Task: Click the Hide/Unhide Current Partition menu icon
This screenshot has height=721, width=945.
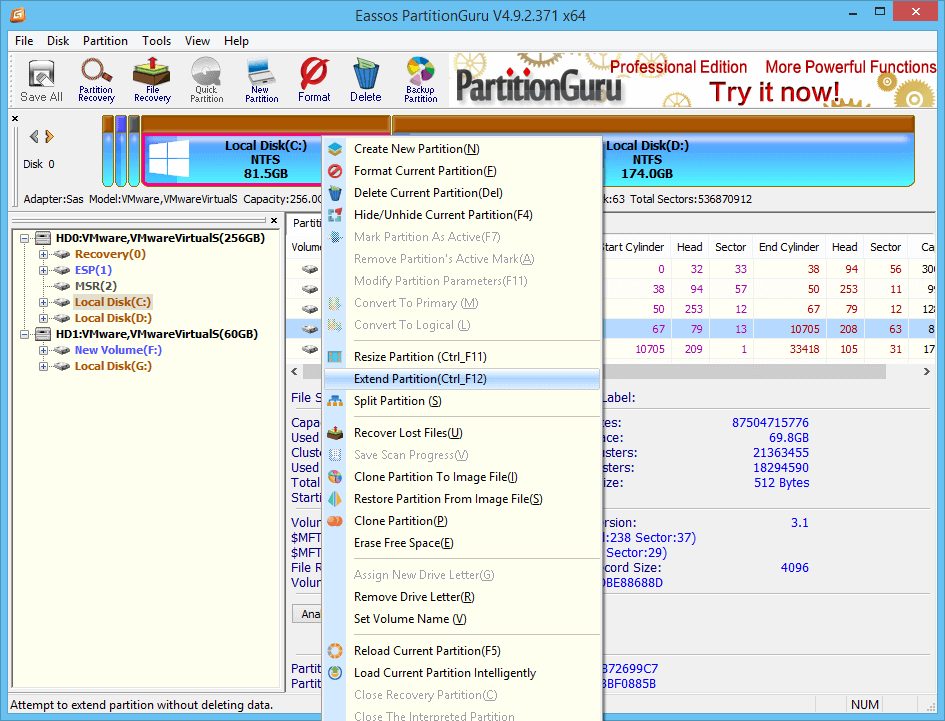Action: pos(335,215)
